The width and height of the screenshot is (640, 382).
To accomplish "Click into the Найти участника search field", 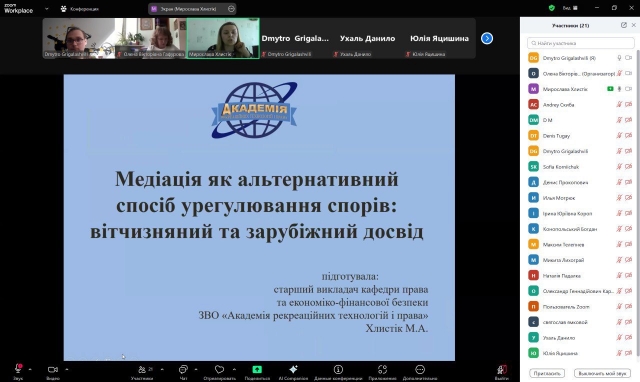I will pos(581,43).
